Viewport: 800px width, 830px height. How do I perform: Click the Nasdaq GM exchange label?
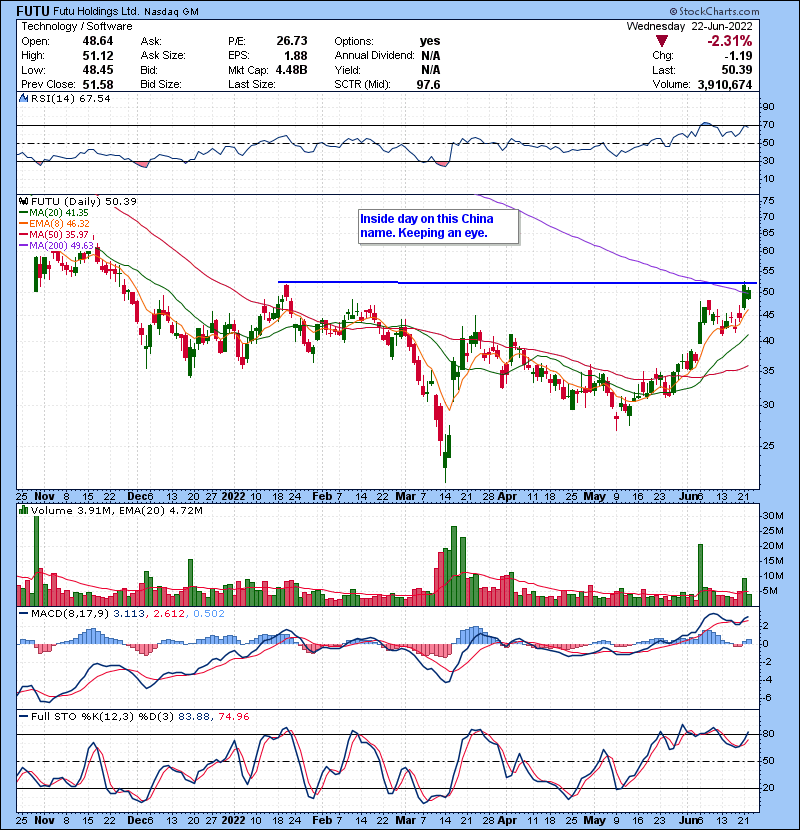point(172,12)
